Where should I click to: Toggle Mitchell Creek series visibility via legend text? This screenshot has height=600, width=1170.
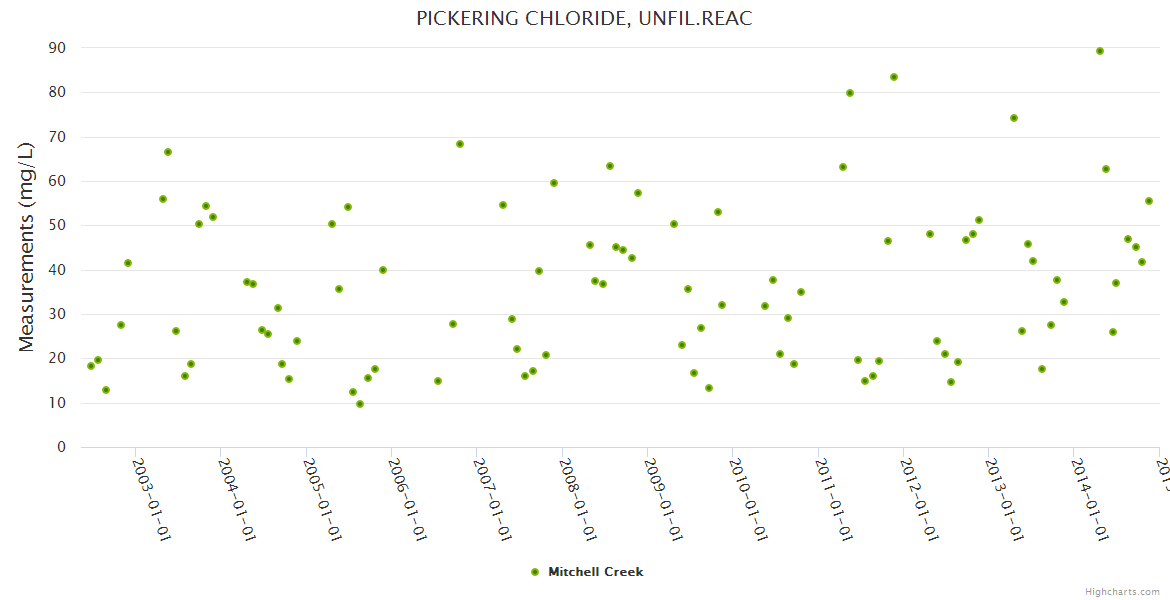(595, 572)
